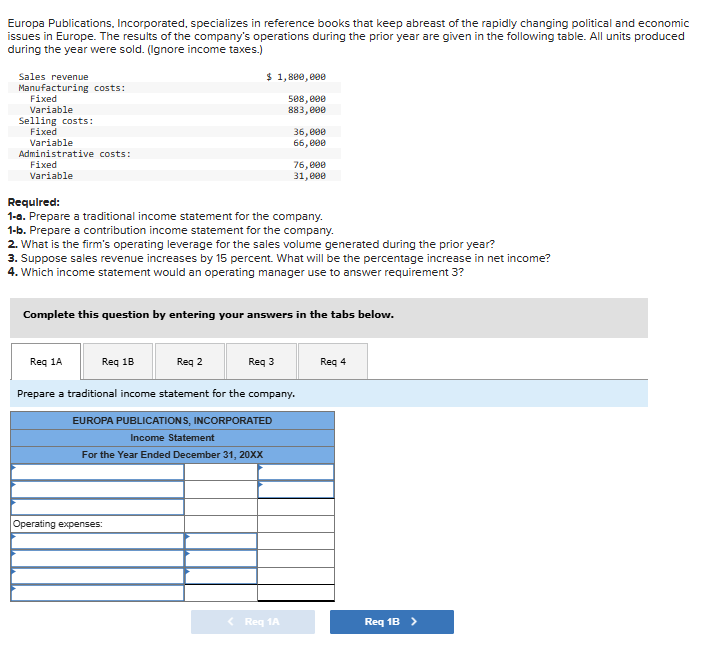Click requirement 1-a about traditional income statement
The image size is (708, 647).
point(165,216)
